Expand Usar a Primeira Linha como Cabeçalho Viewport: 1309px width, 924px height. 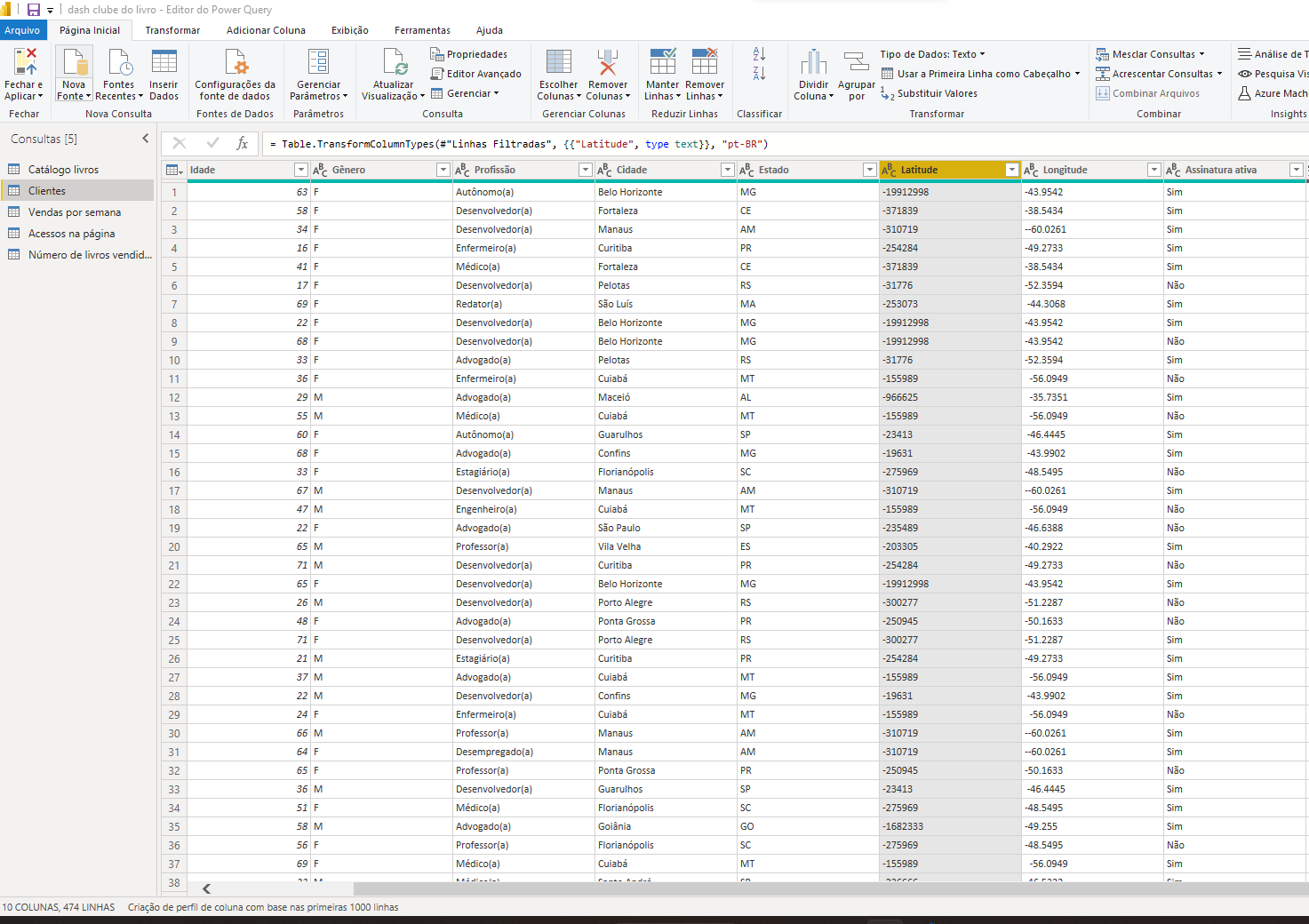1077,74
